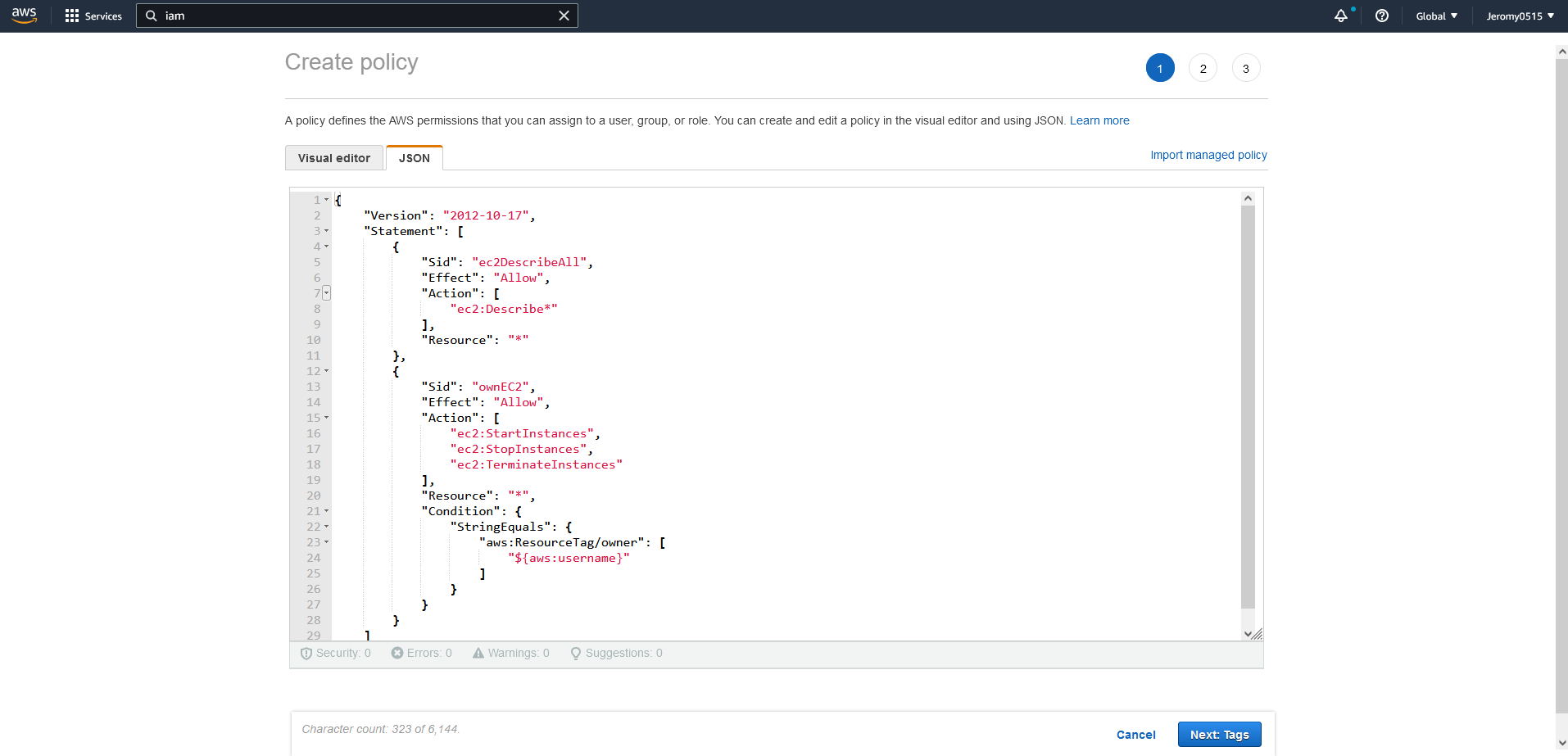
Task: Collapse the fold arrow on line 12
Action: pos(326,371)
